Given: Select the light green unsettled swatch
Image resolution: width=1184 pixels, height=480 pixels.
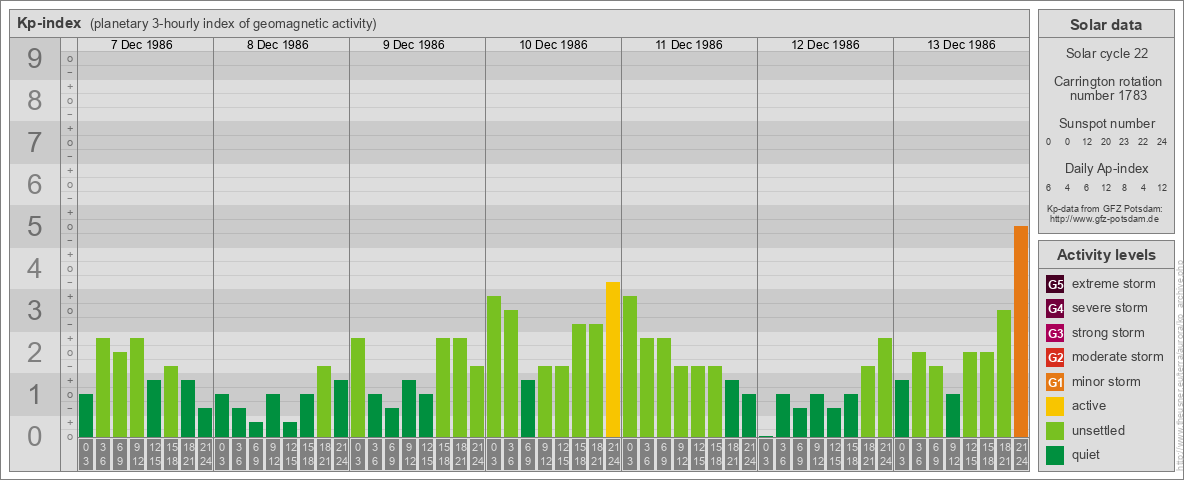Looking at the screenshot, I should point(1055,430).
